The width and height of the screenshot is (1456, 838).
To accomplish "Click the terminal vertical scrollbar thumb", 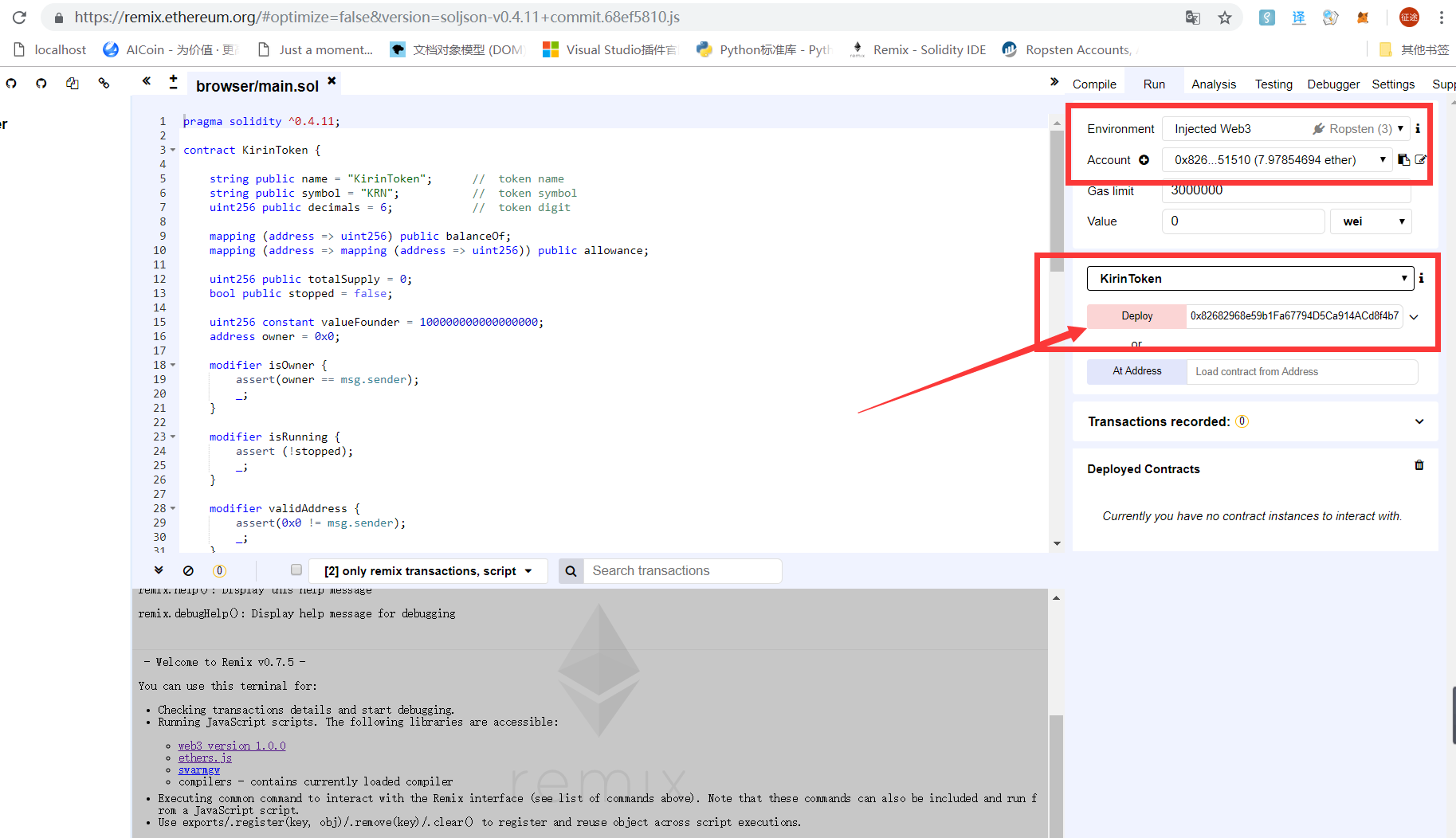I will tap(1056, 776).
